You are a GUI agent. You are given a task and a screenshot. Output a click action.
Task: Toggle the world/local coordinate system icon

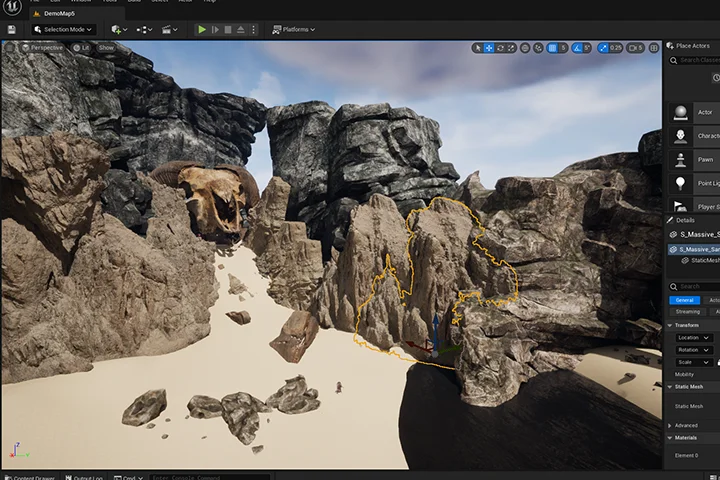[x=525, y=48]
